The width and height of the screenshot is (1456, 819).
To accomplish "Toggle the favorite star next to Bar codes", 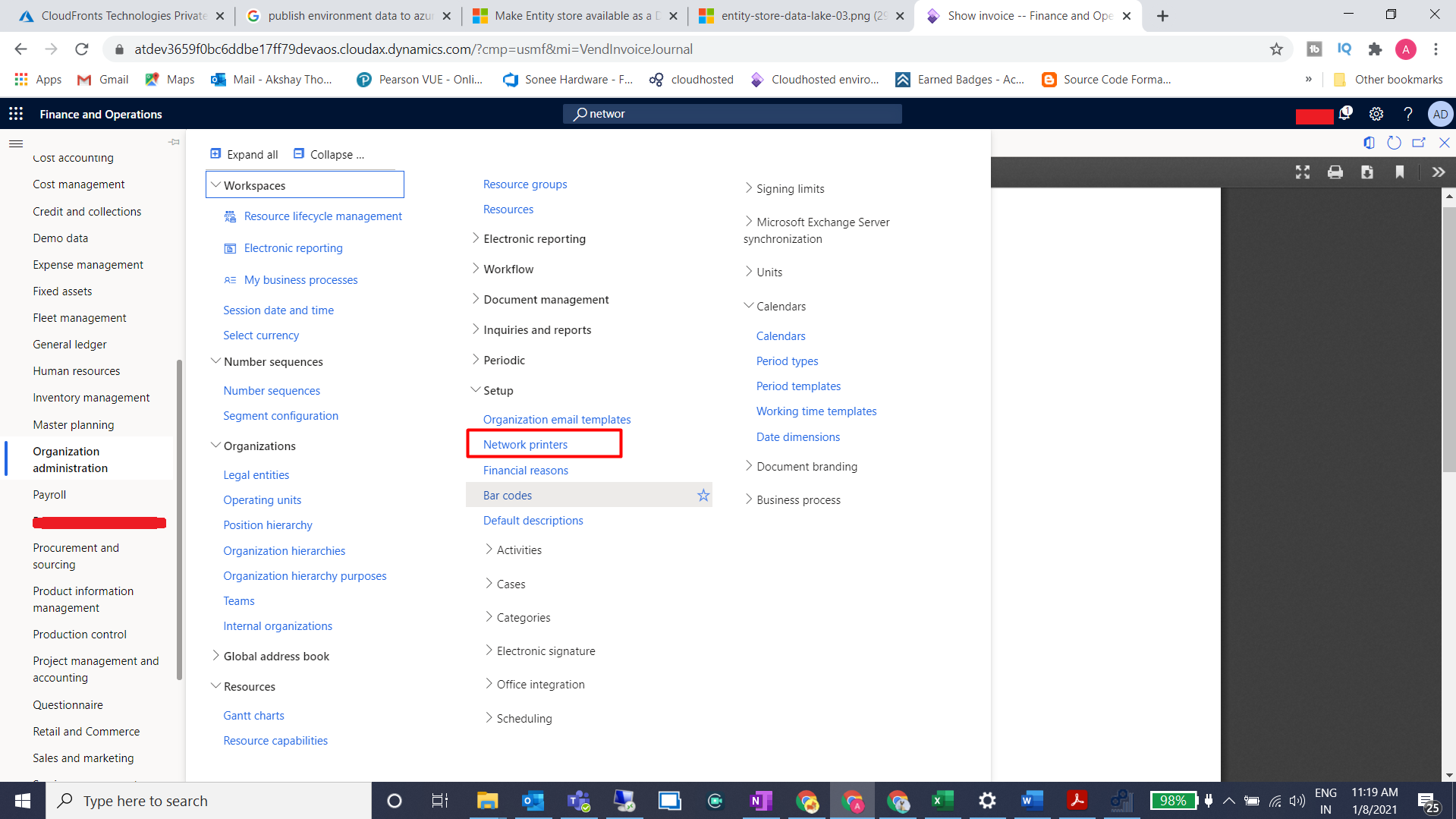I will [x=703, y=495].
